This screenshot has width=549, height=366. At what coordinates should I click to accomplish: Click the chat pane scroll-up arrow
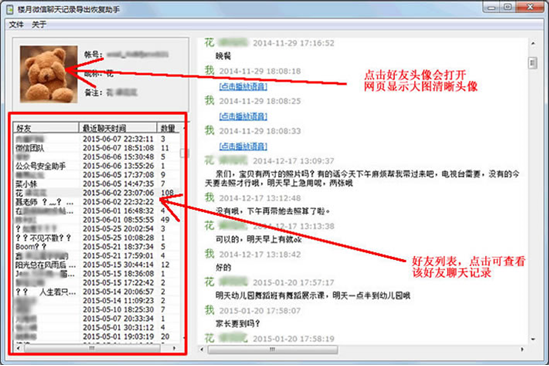(533, 43)
